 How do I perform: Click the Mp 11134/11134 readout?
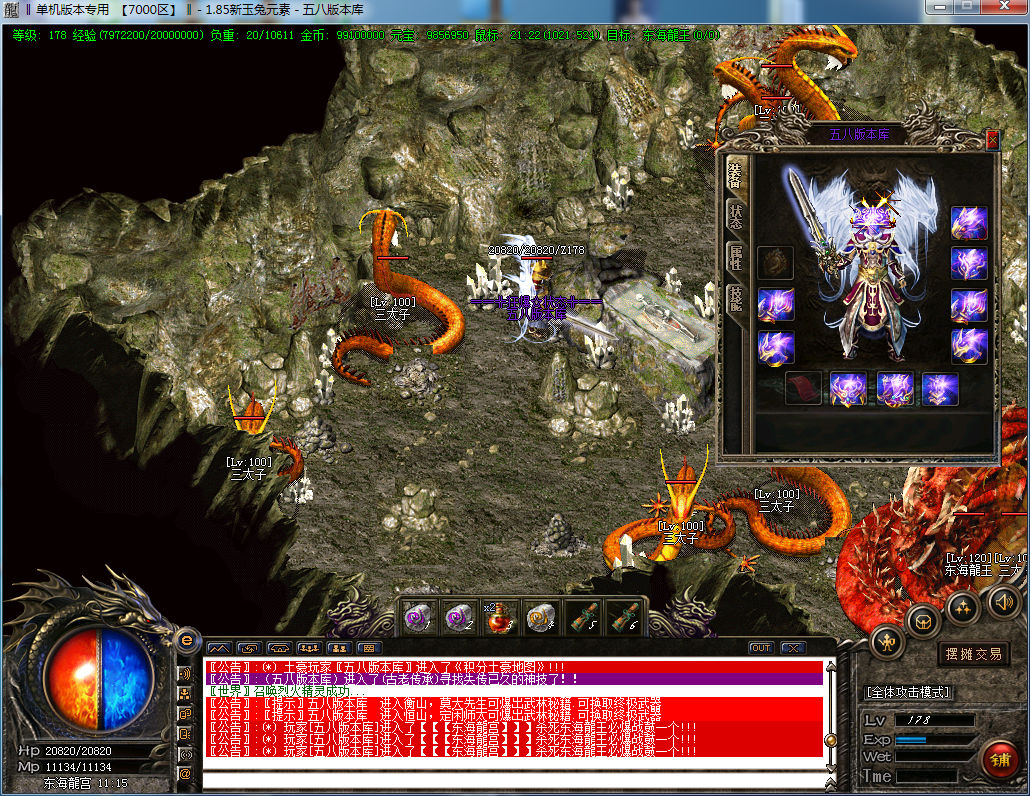[x=65, y=766]
